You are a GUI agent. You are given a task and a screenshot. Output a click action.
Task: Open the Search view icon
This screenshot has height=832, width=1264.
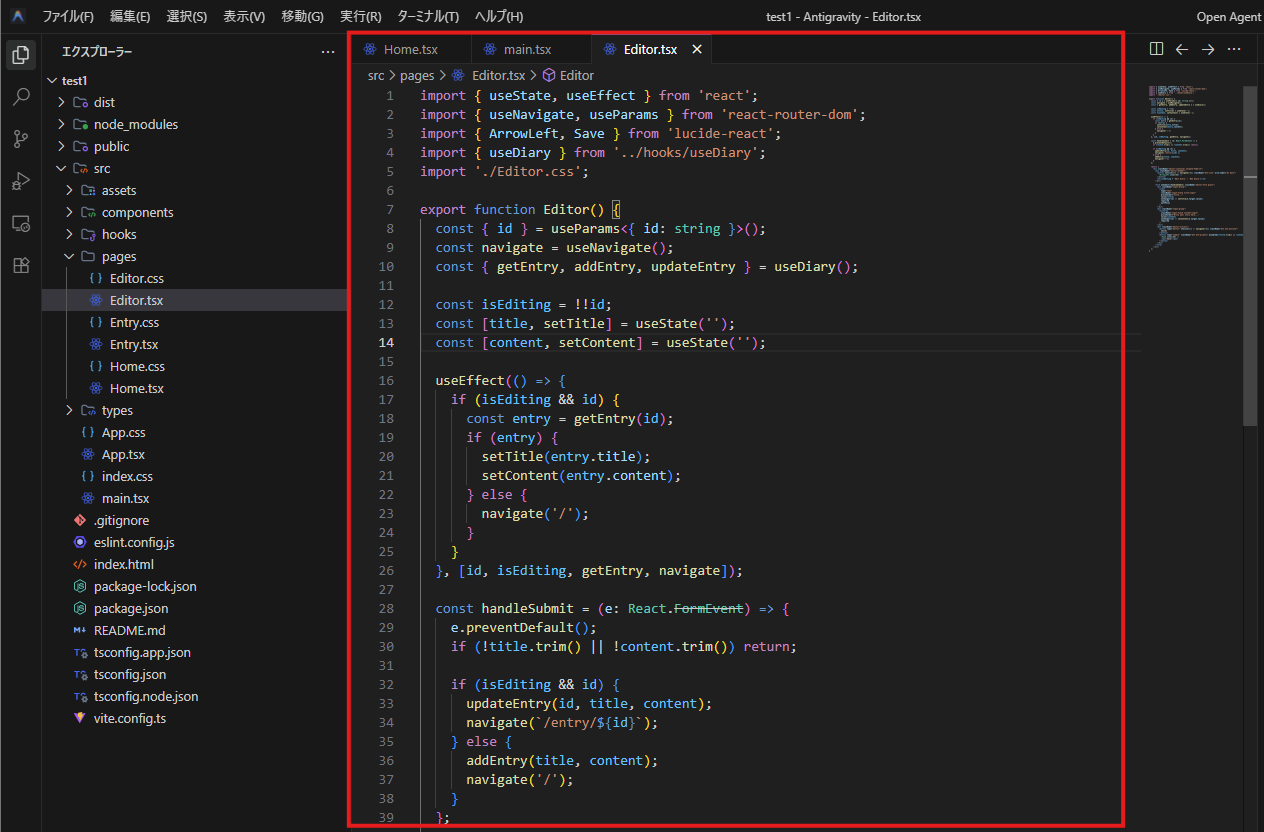pos(20,97)
